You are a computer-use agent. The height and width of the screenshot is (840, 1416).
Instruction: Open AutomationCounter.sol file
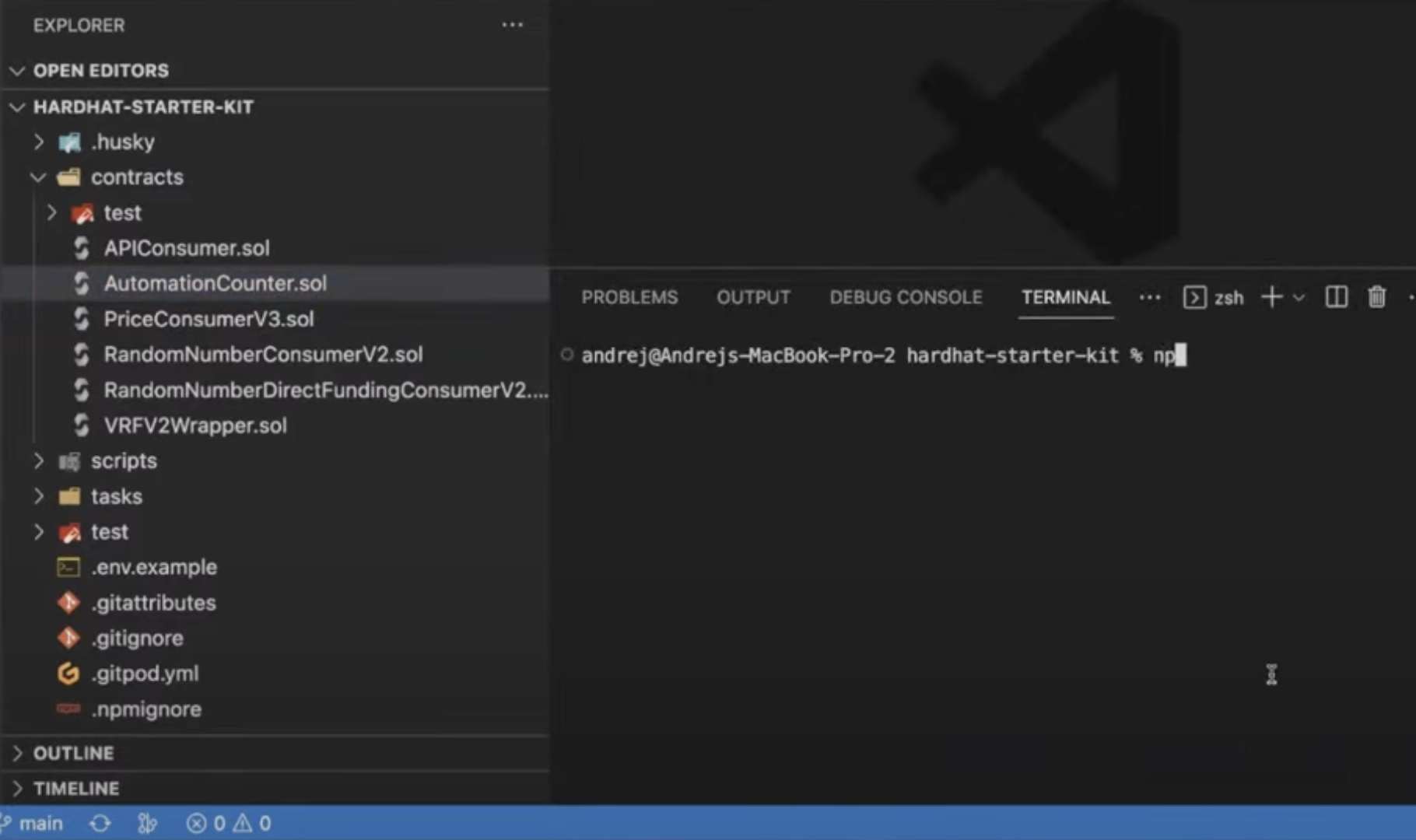(215, 284)
